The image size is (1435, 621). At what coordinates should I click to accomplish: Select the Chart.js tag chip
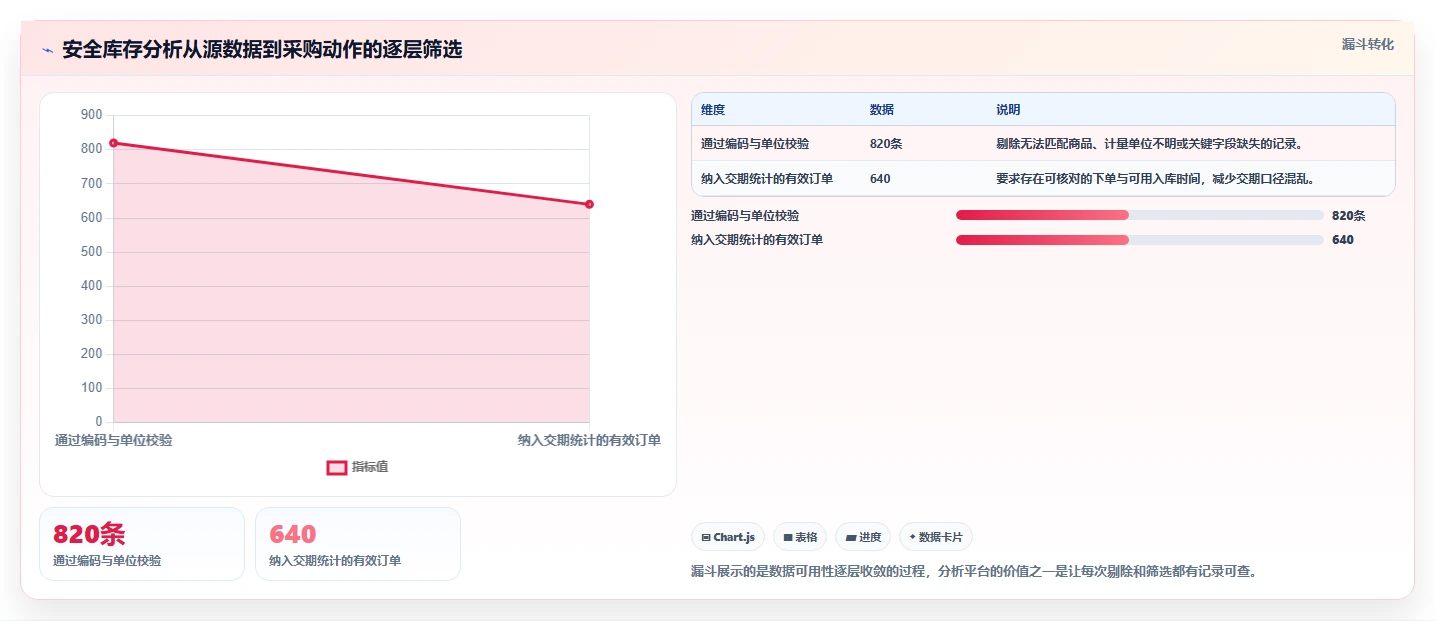pos(728,537)
